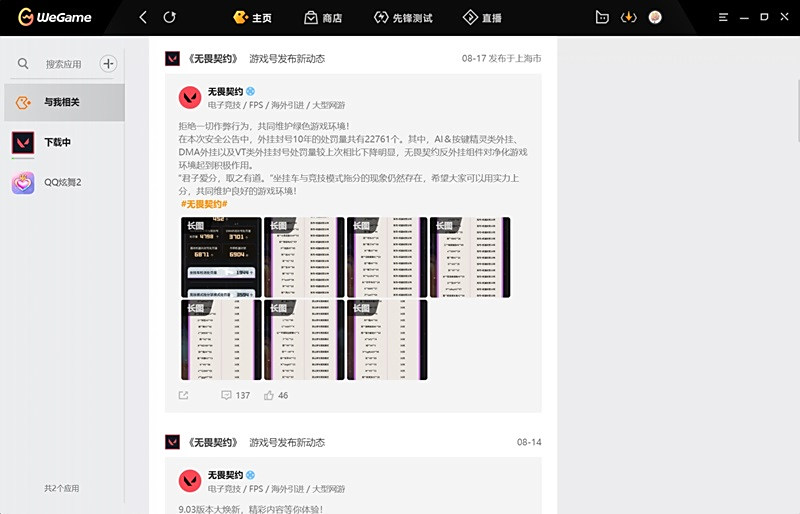800x514 pixels.
Task: Open the messages mailbox icon in title bar
Action: coord(602,17)
